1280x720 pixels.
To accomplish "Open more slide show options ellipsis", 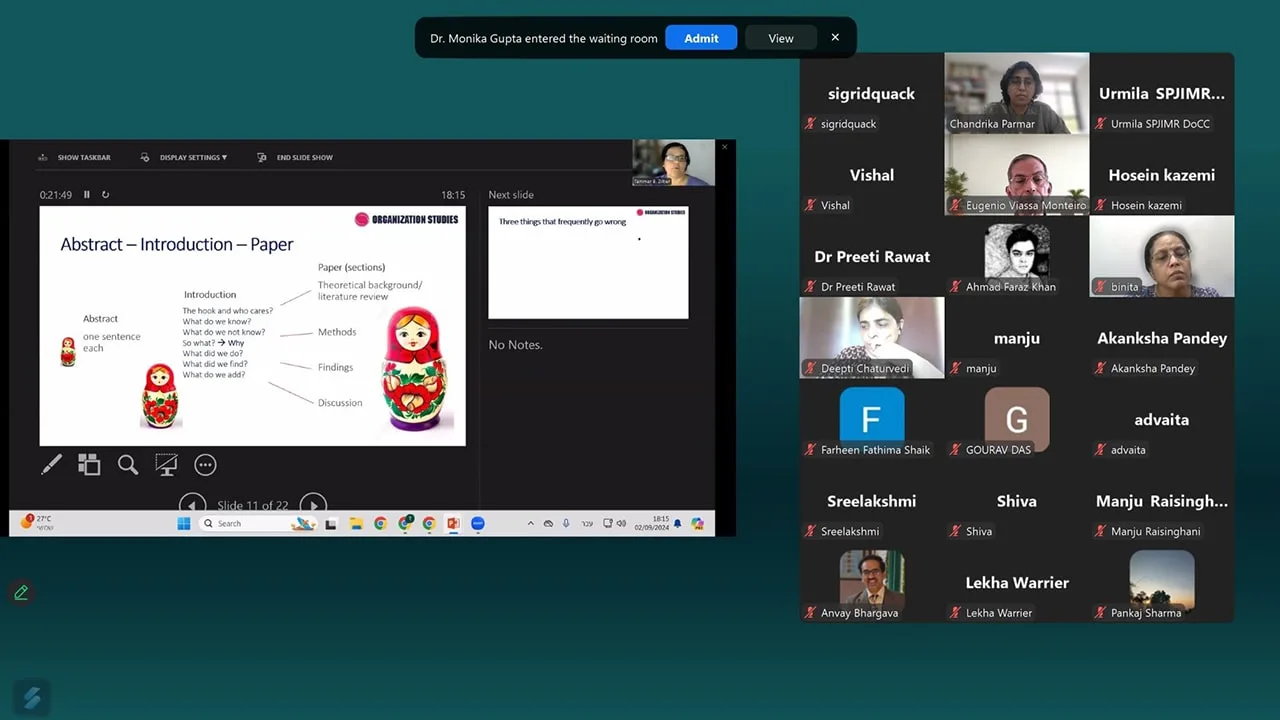I will 205,465.
